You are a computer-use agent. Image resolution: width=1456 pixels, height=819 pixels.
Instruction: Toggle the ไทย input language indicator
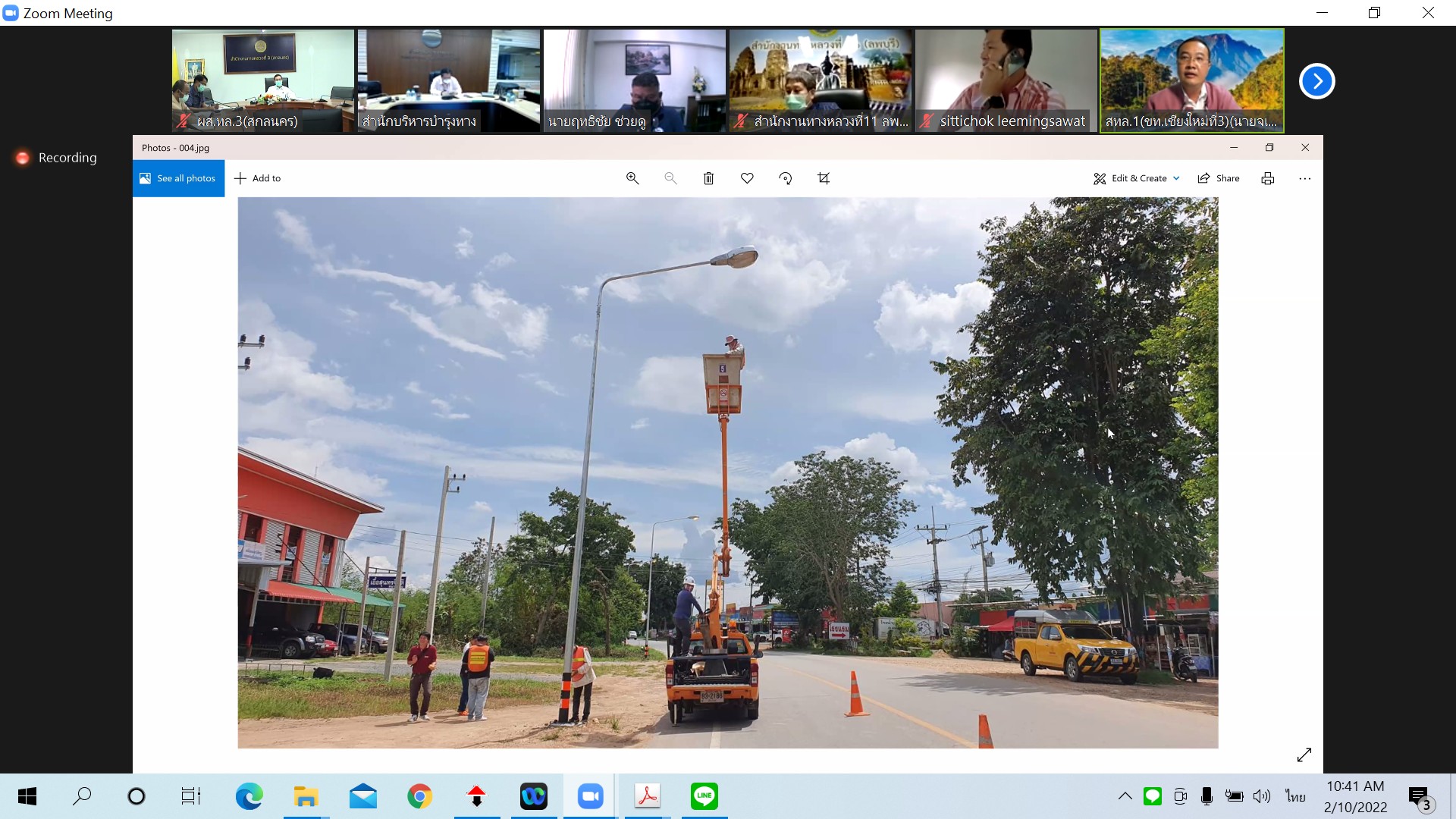pyautogui.click(x=1295, y=796)
